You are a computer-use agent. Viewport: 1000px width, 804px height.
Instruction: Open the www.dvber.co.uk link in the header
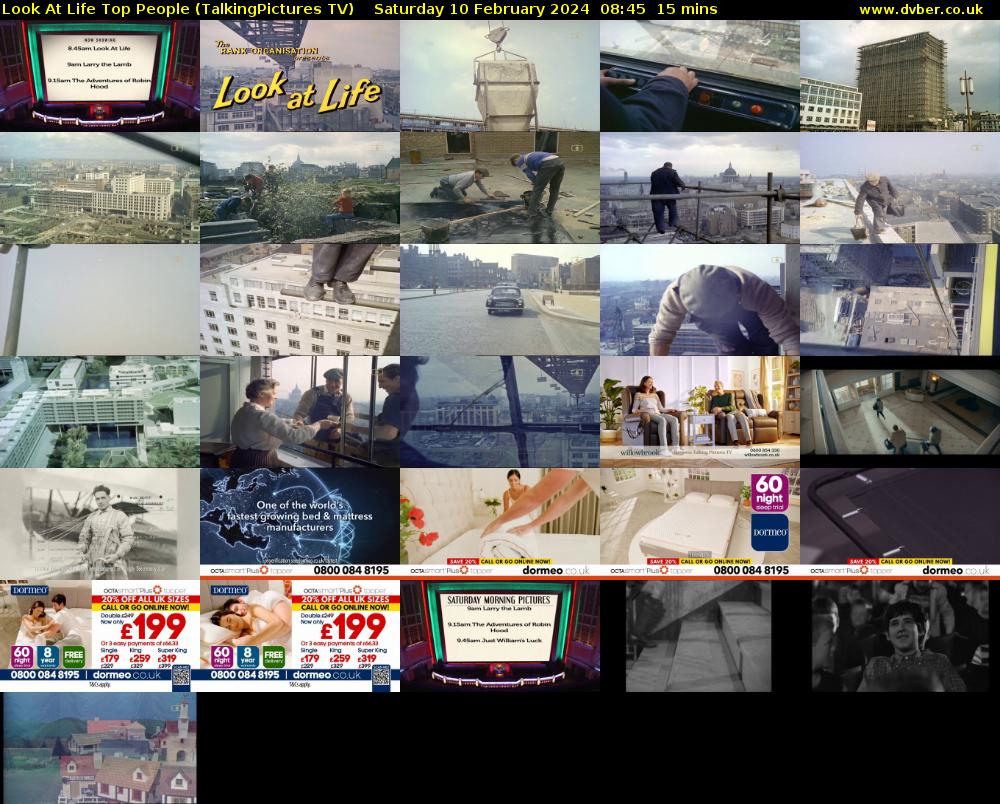click(921, 10)
